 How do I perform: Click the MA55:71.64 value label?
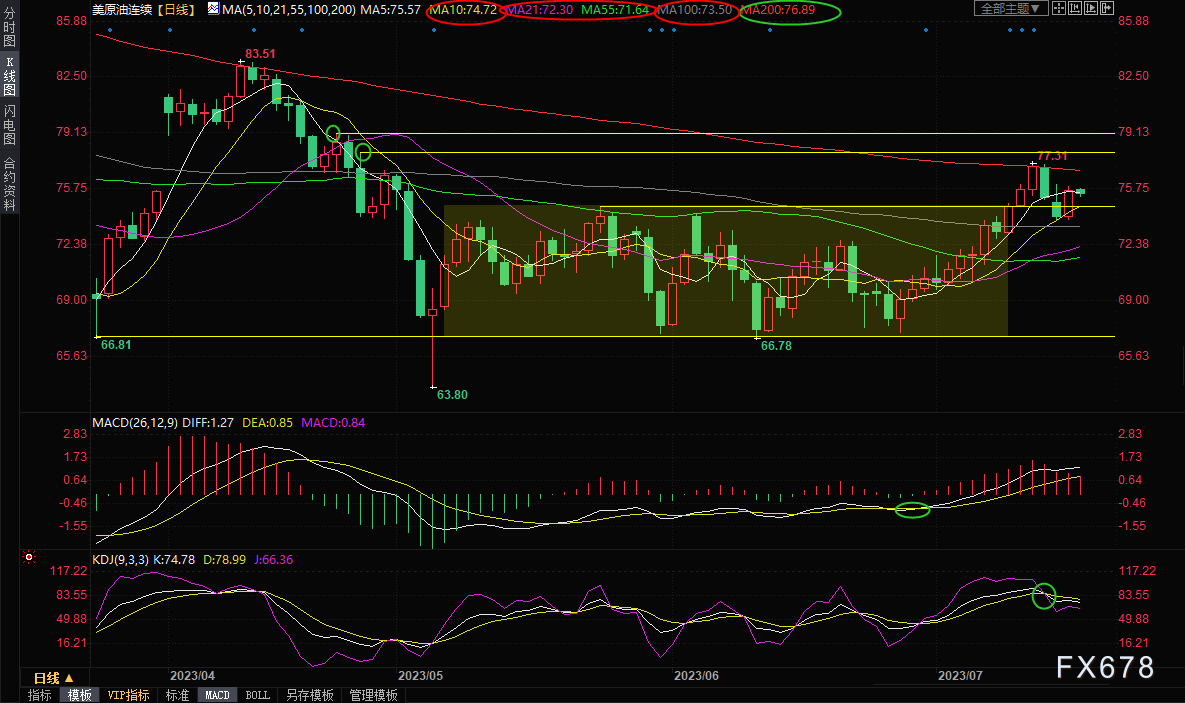pos(615,10)
